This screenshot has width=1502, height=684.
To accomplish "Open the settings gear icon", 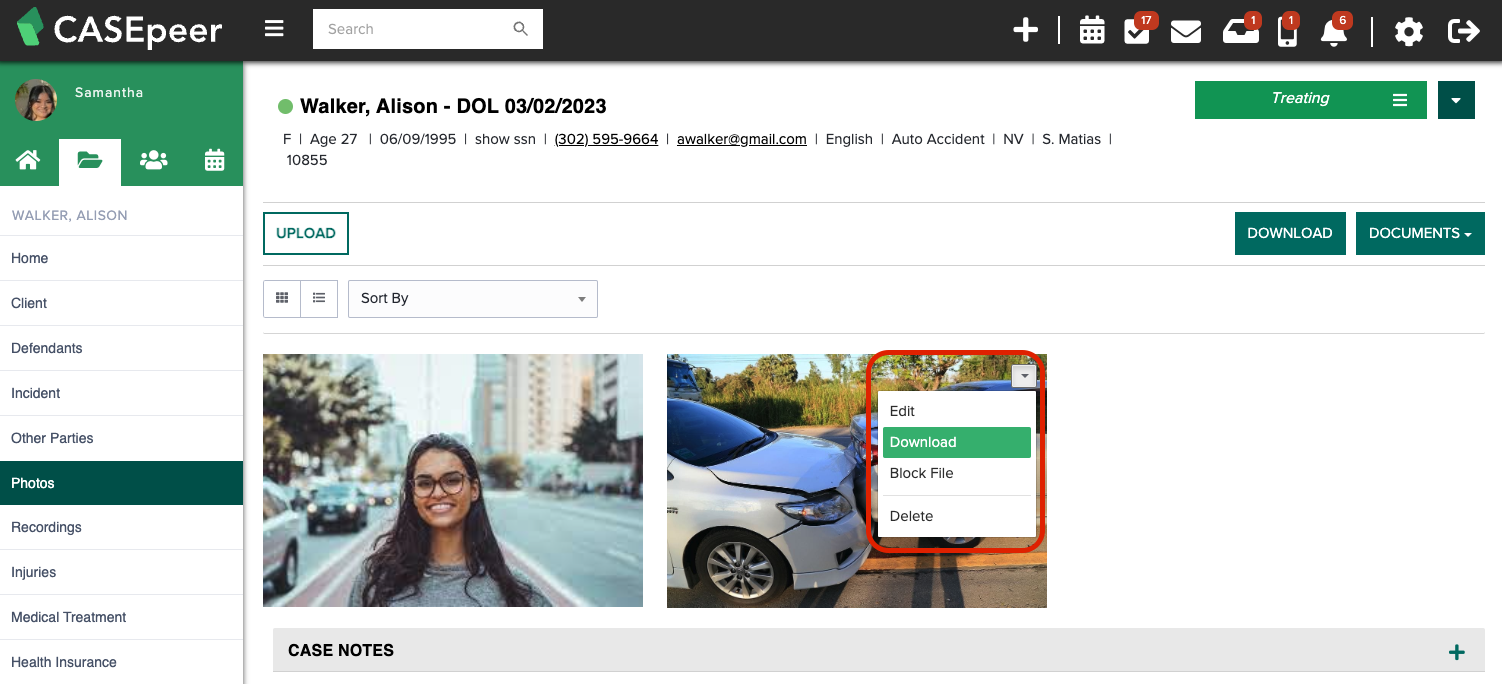I will 1408,31.
